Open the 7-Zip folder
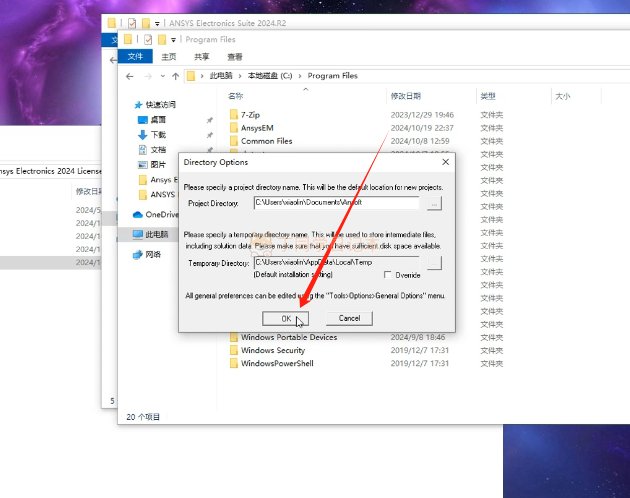Viewport: 630px width, 498px height. point(251,115)
